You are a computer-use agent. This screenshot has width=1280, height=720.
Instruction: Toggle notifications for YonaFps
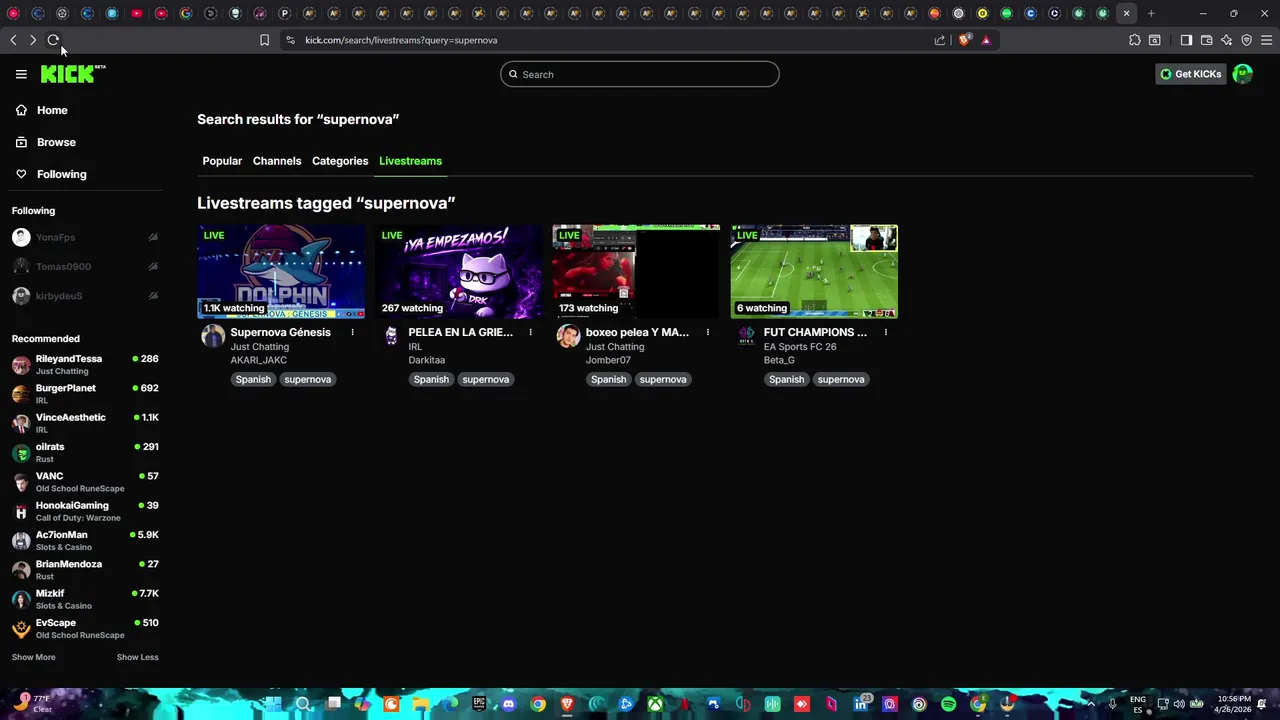[153, 237]
